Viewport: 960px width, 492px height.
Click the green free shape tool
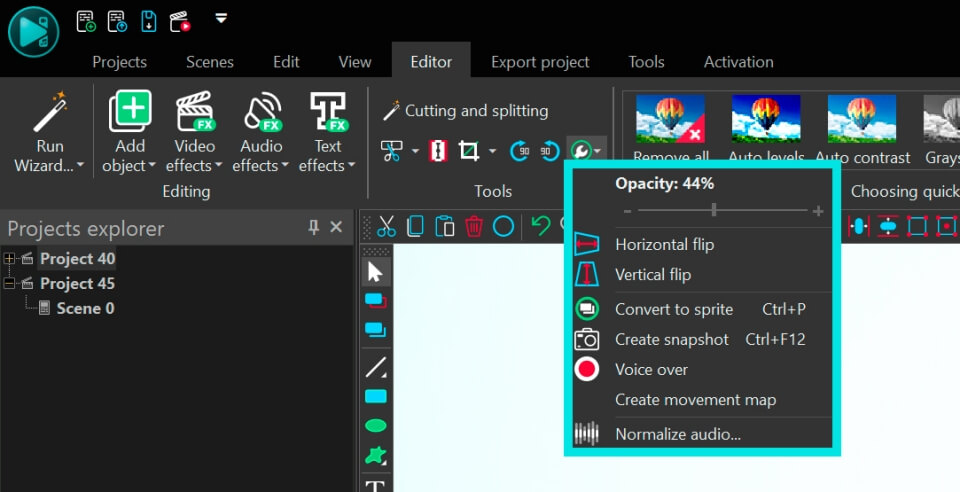click(x=375, y=455)
